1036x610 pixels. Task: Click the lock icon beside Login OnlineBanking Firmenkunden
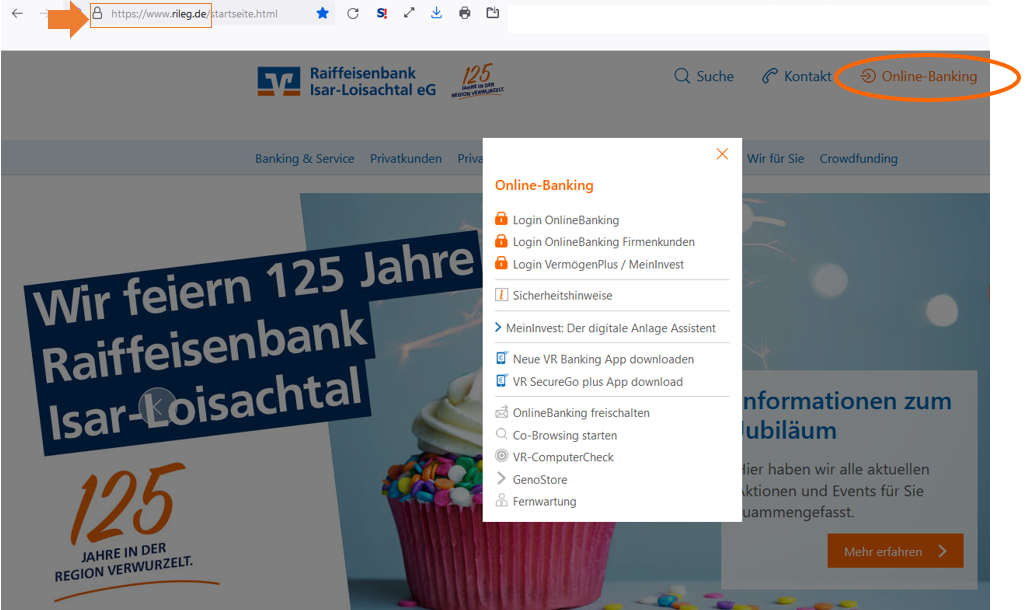(x=501, y=241)
